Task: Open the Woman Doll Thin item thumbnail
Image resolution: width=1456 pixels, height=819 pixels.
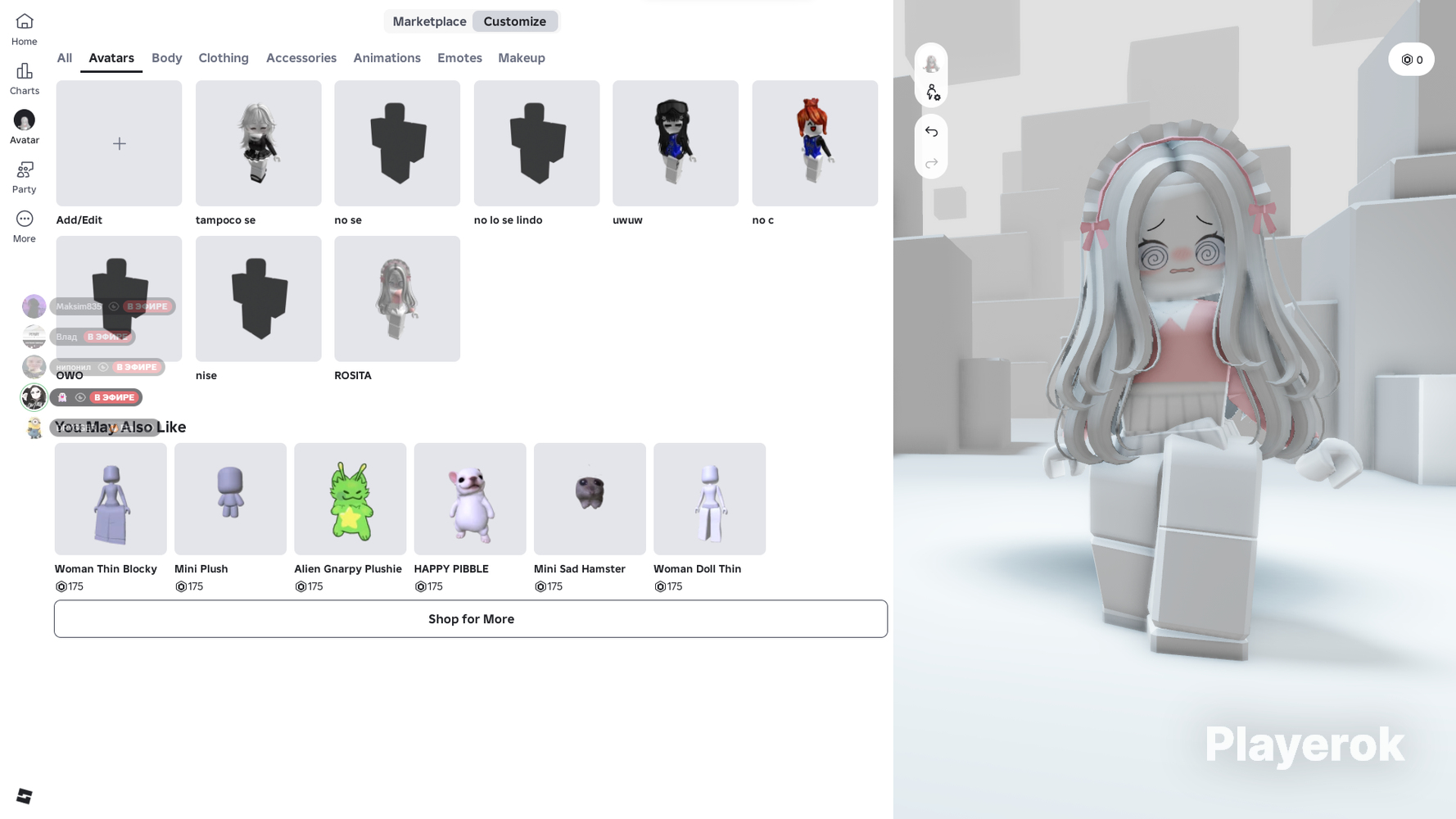Action: coord(710,500)
